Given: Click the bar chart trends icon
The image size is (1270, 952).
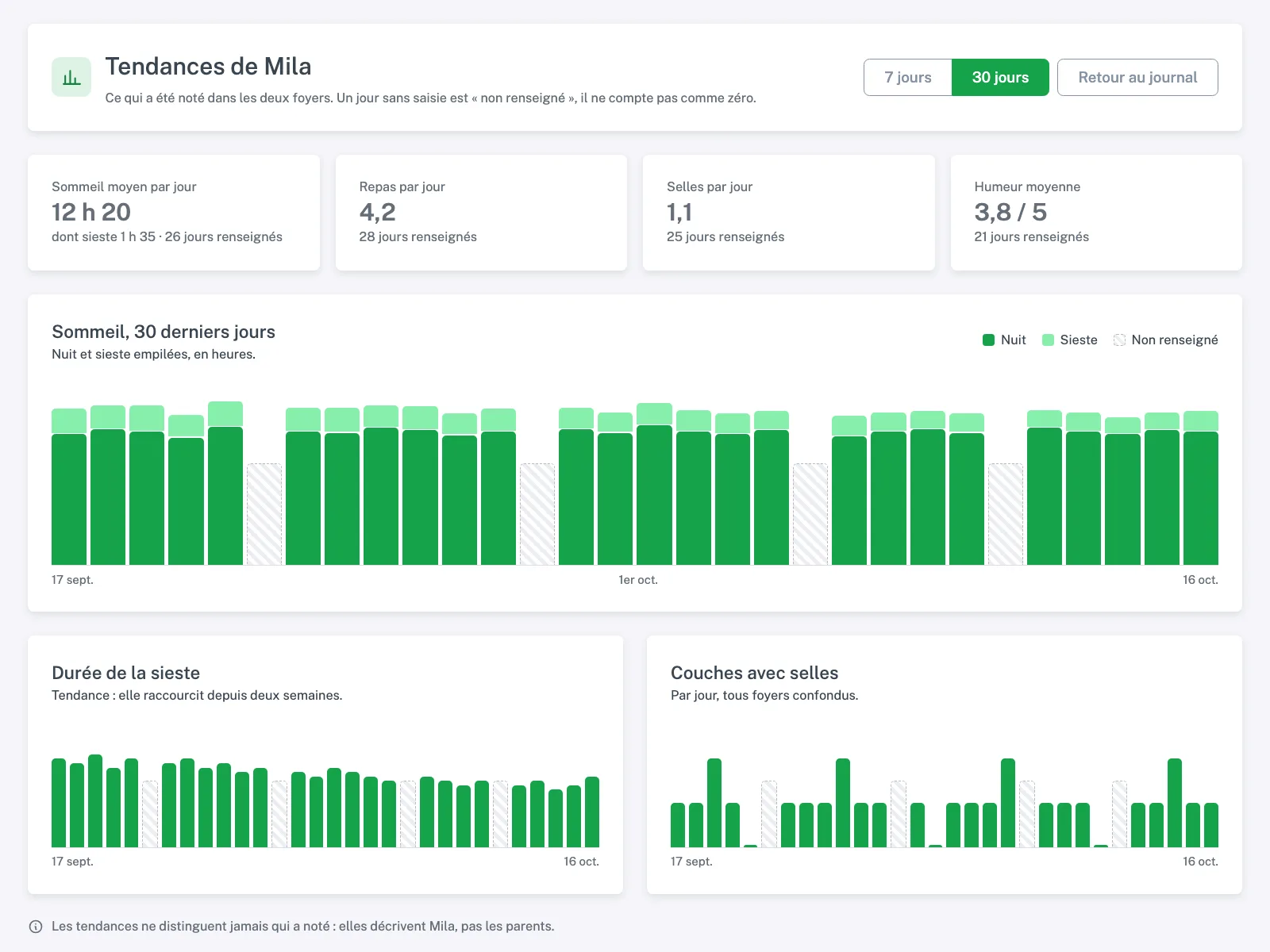Looking at the screenshot, I should (71, 77).
